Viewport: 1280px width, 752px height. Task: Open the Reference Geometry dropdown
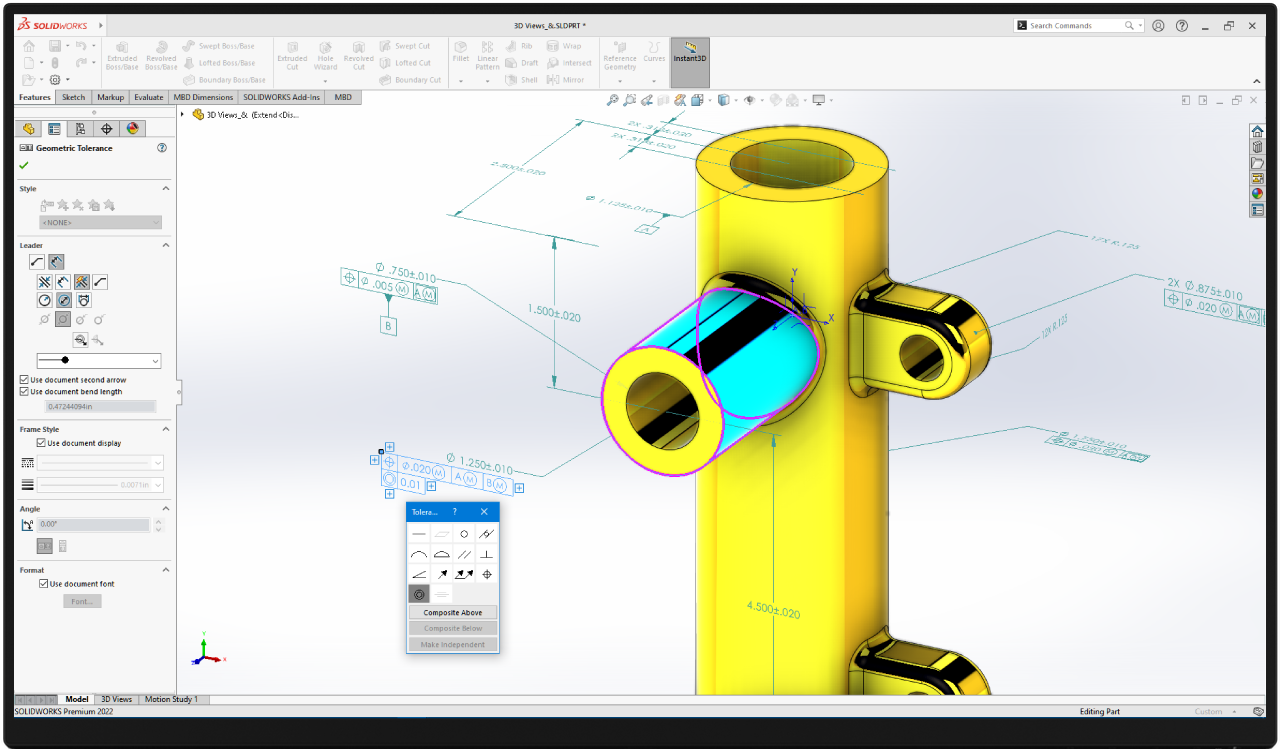[619, 81]
